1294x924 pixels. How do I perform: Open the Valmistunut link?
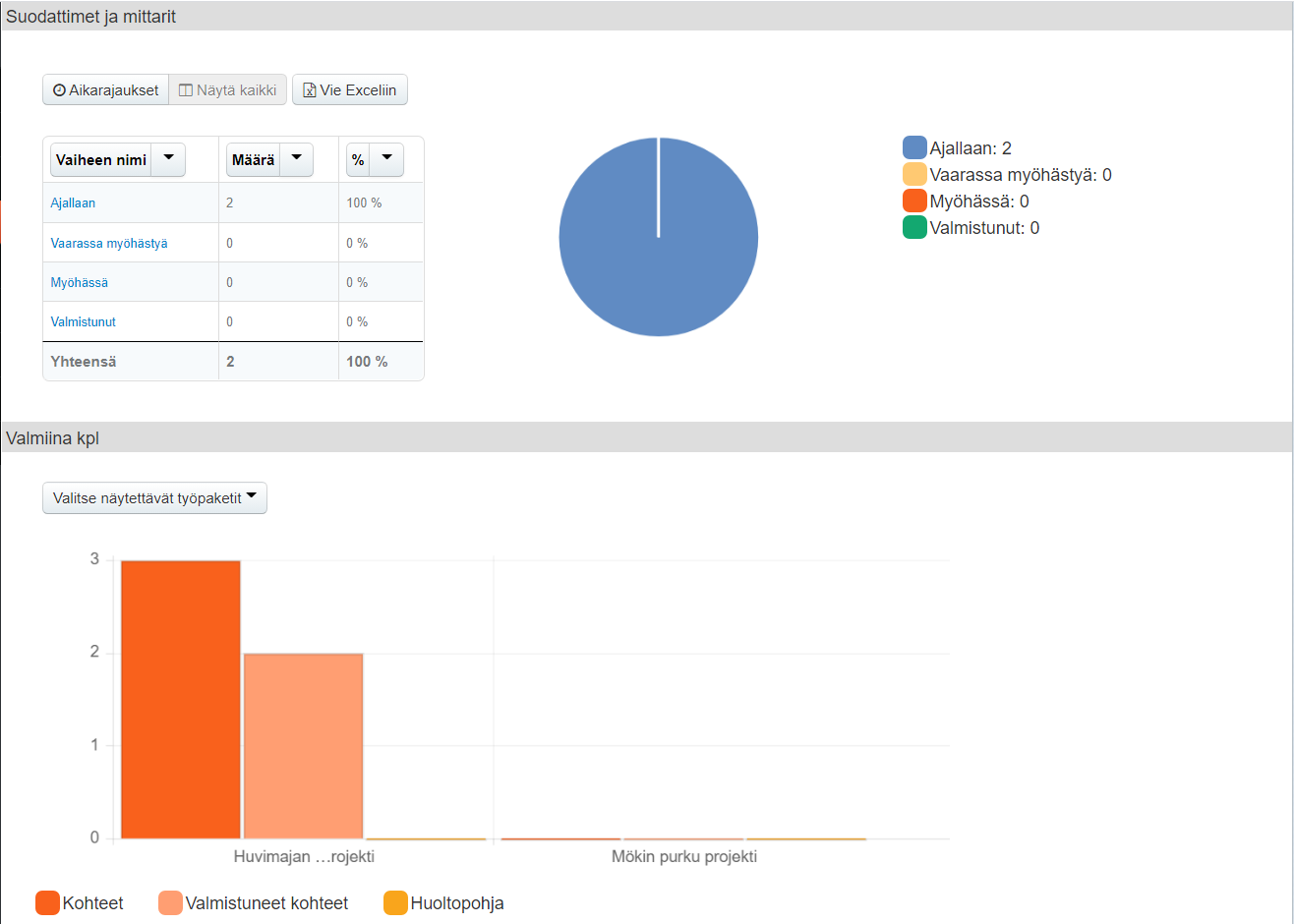pyautogui.click(x=84, y=321)
